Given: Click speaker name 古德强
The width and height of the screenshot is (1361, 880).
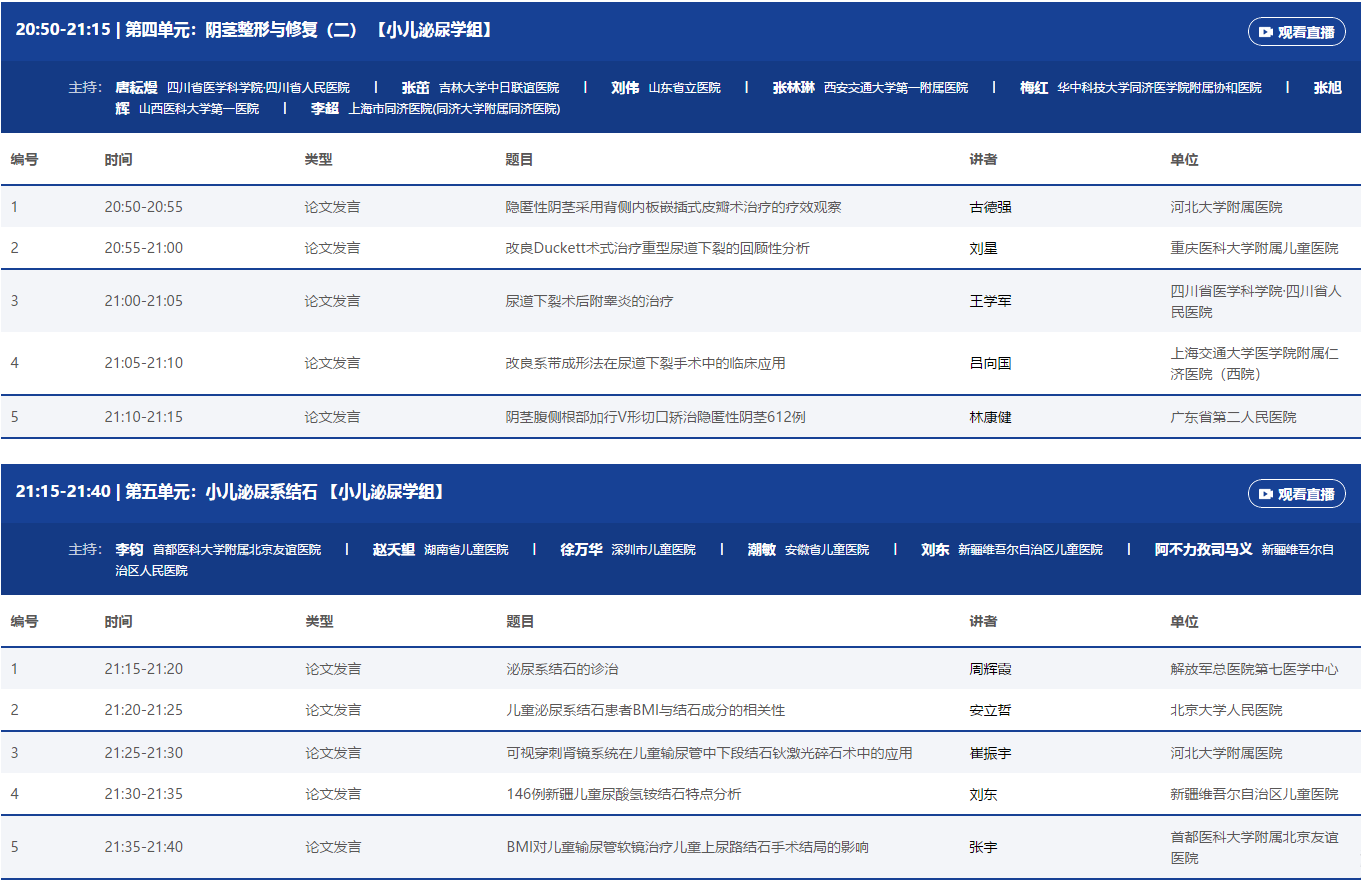Looking at the screenshot, I should click(x=990, y=207).
